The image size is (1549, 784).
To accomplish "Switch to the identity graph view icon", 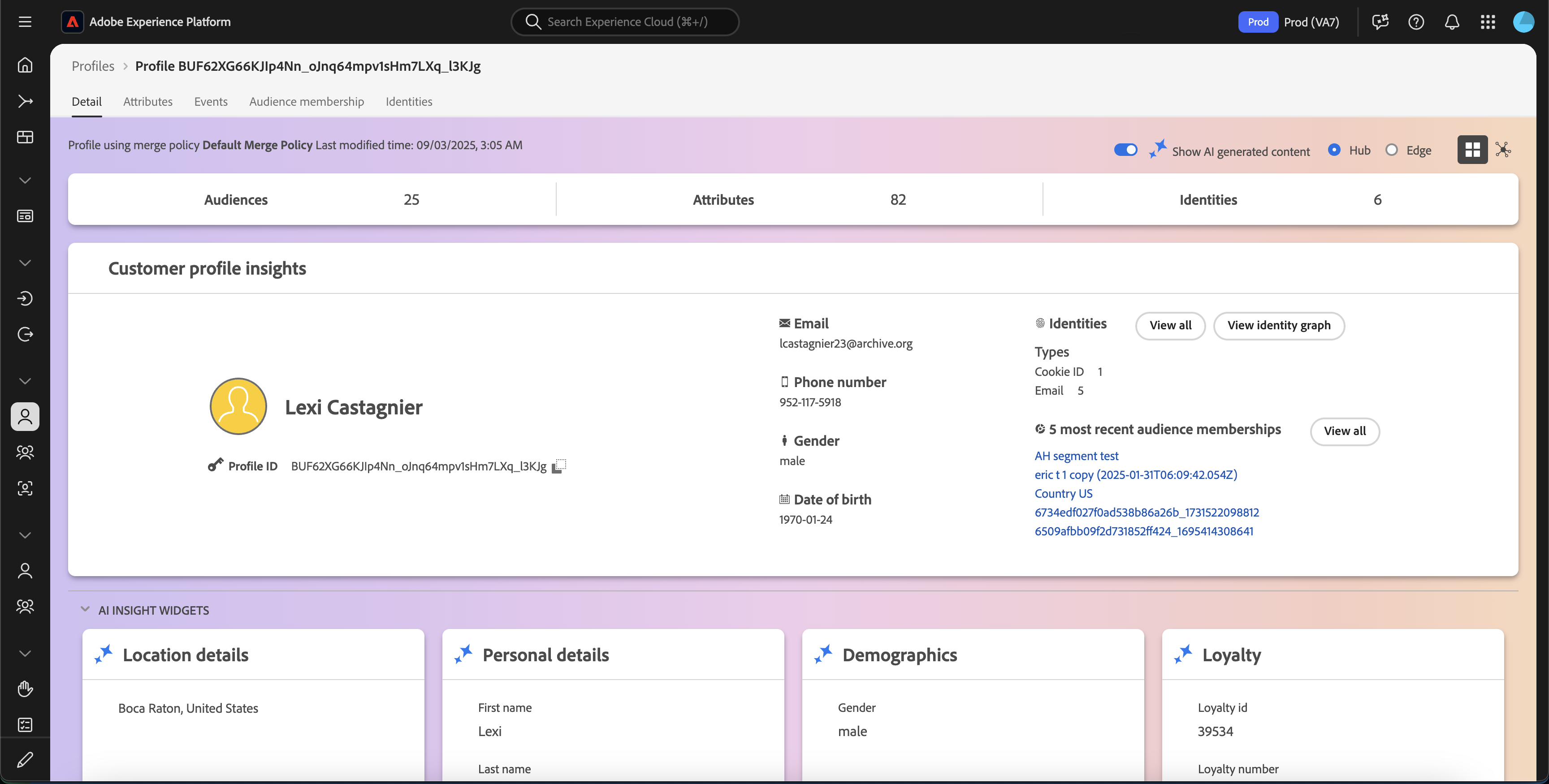I will click(1503, 150).
